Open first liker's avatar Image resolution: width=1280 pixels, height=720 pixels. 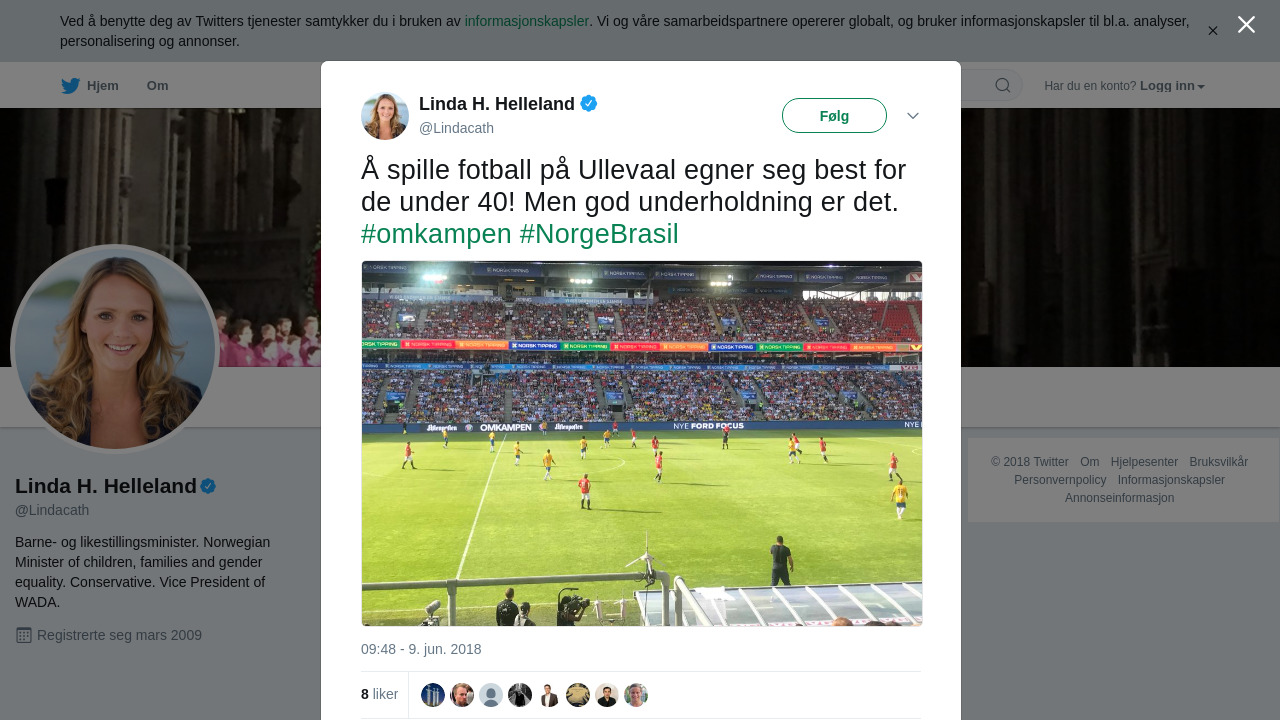click(433, 695)
